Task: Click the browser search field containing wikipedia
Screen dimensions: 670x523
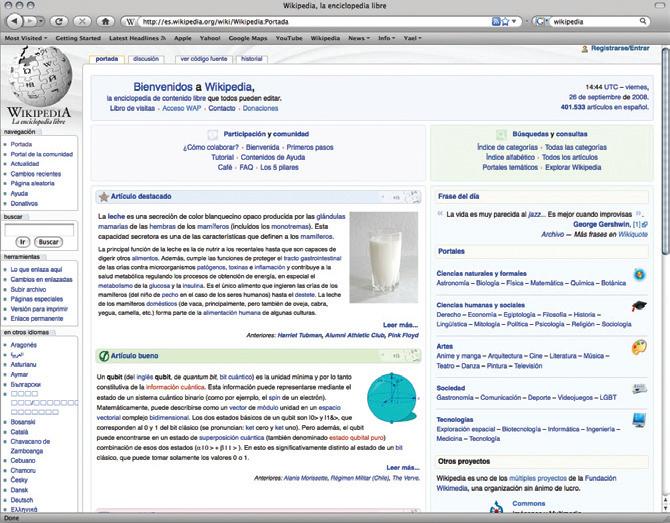Action: (594, 21)
